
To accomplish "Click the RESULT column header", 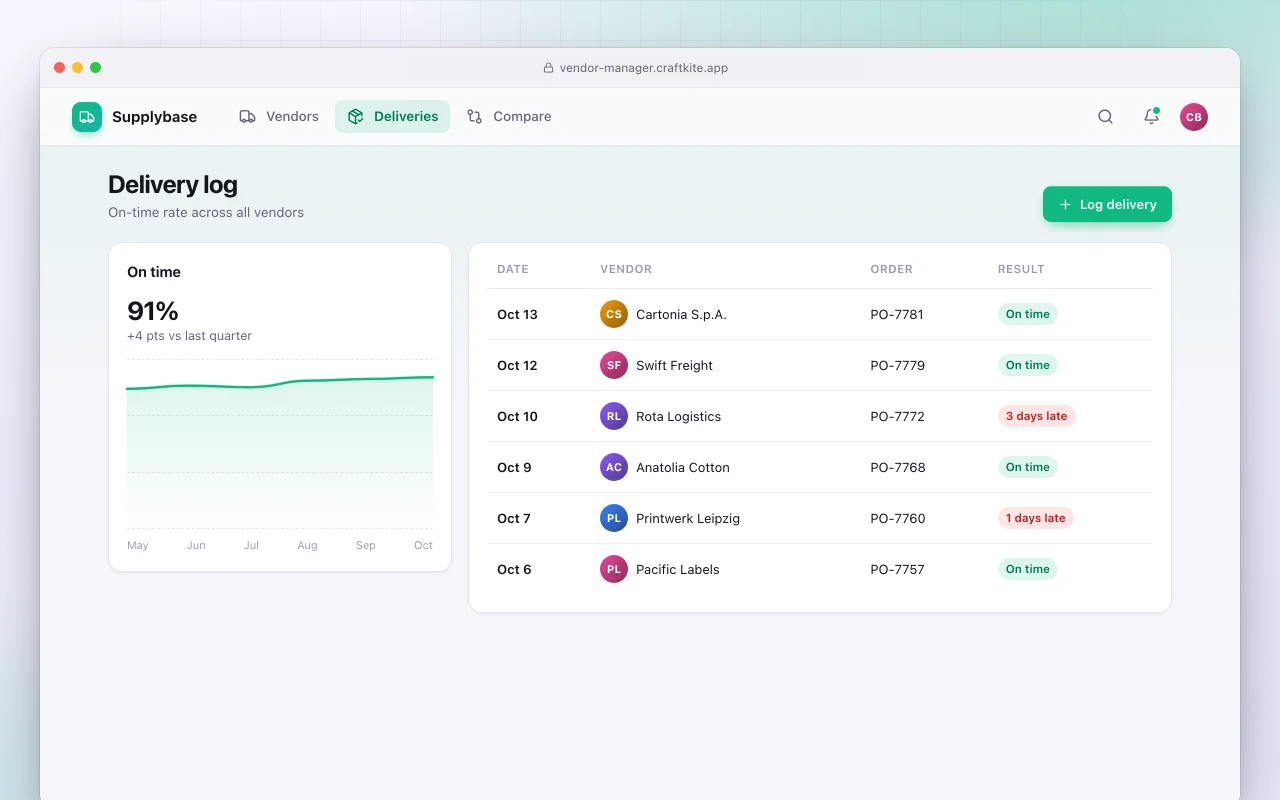I will (x=1021, y=269).
